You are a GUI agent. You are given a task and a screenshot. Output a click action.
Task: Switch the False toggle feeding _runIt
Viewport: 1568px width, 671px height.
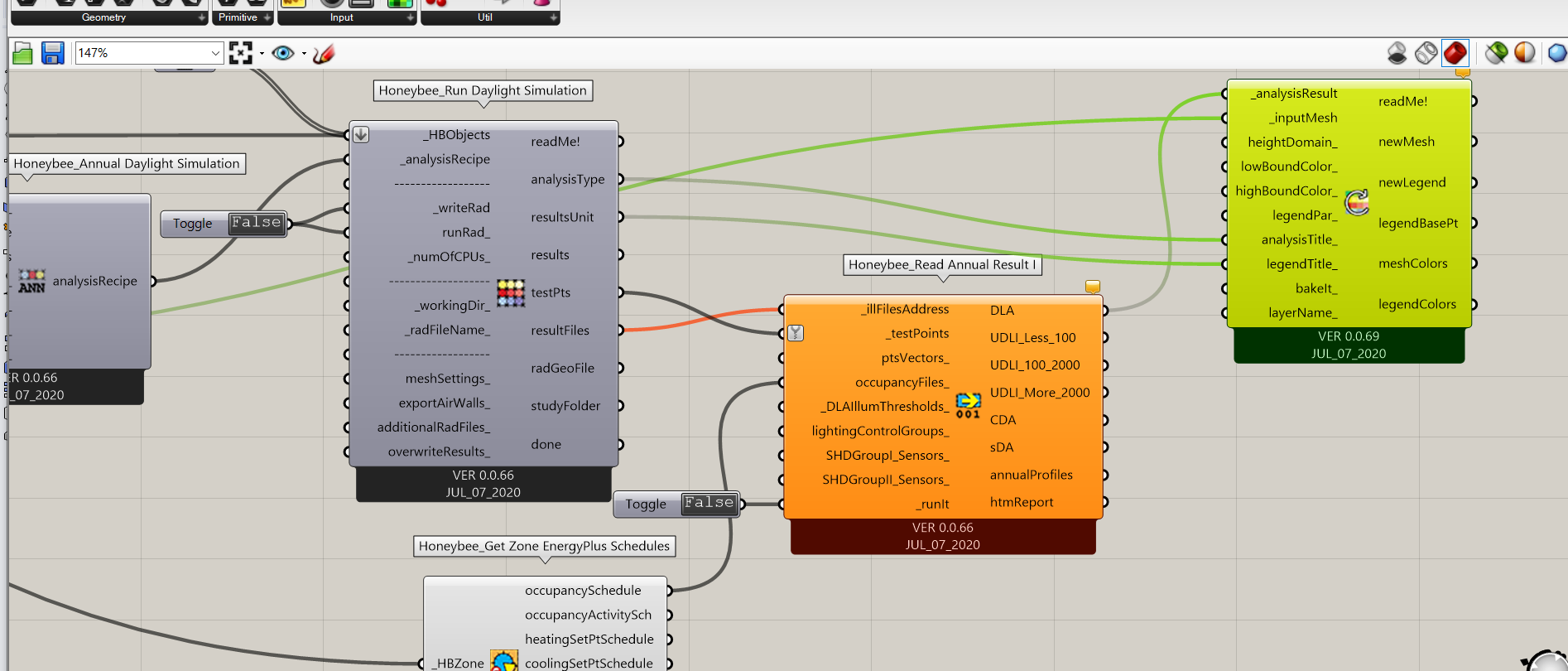tap(709, 503)
